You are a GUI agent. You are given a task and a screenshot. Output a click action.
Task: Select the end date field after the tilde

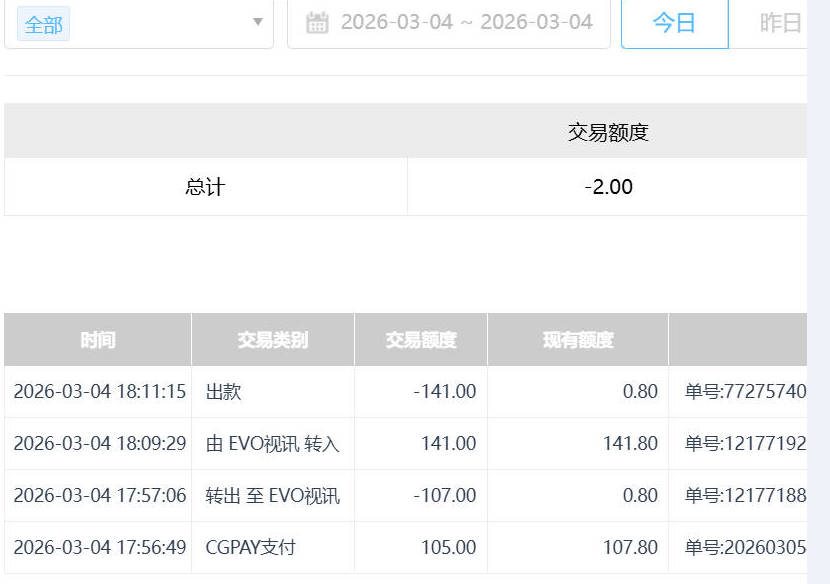pyautogui.click(x=536, y=22)
